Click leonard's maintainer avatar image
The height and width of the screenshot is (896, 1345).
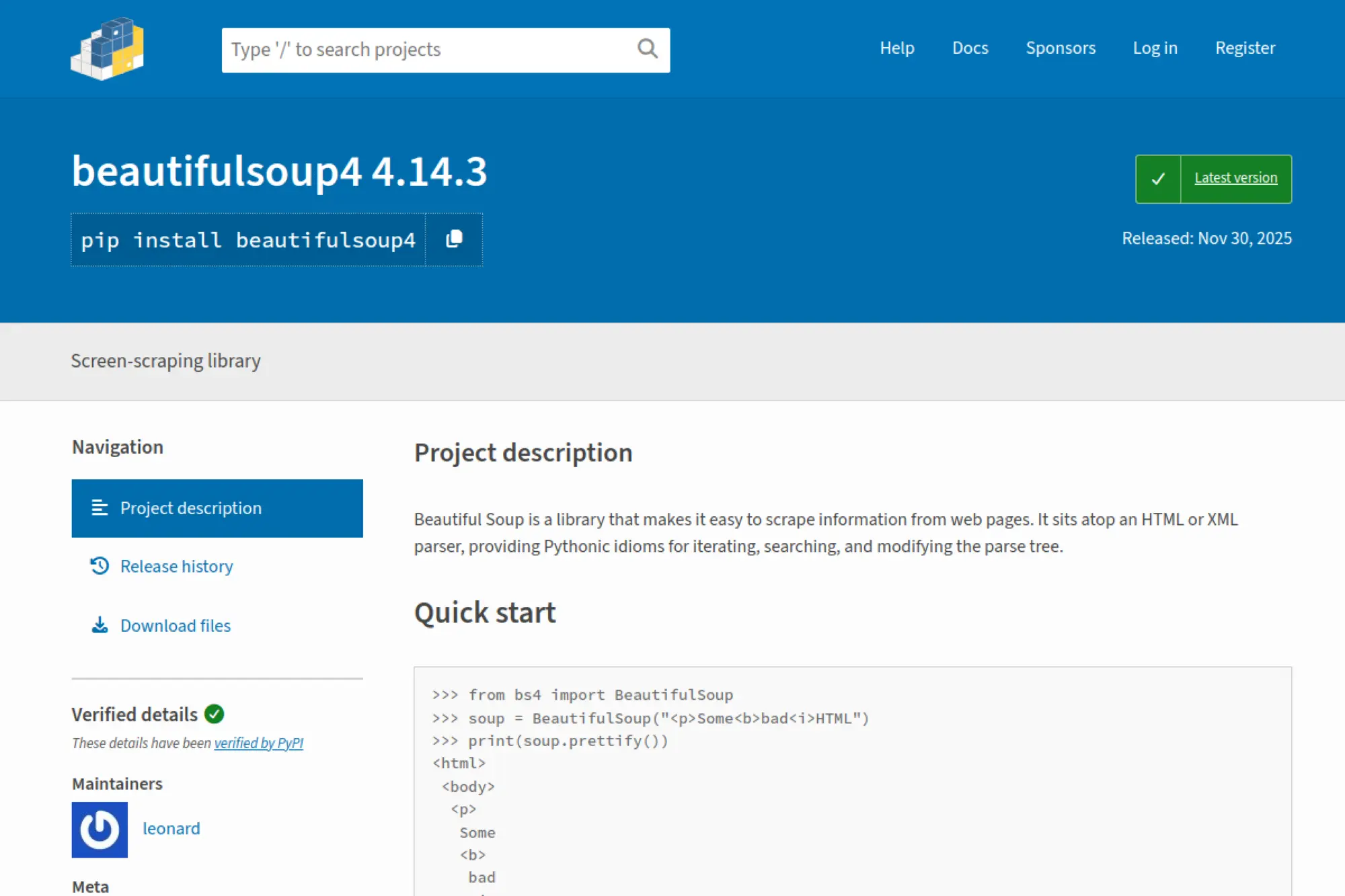[100, 829]
